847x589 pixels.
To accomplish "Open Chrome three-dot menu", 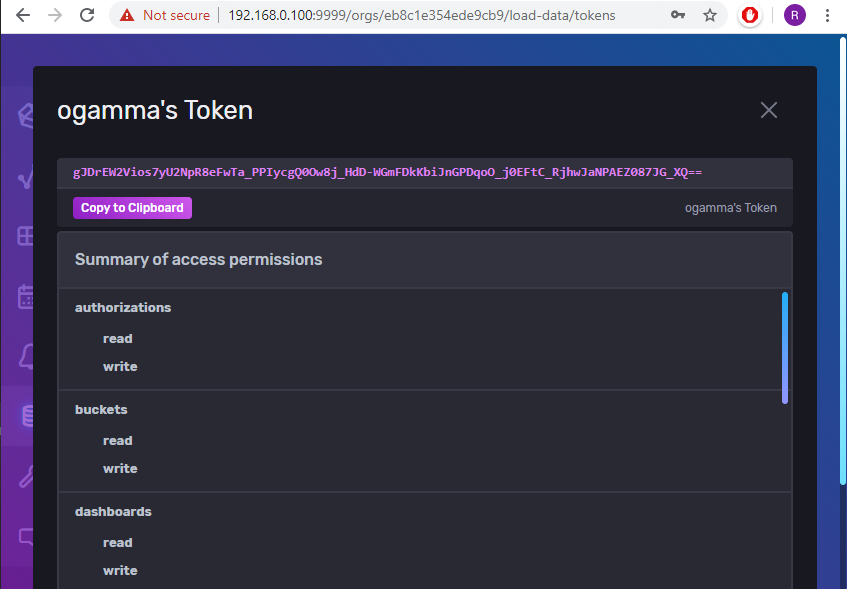I will (x=827, y=15).
